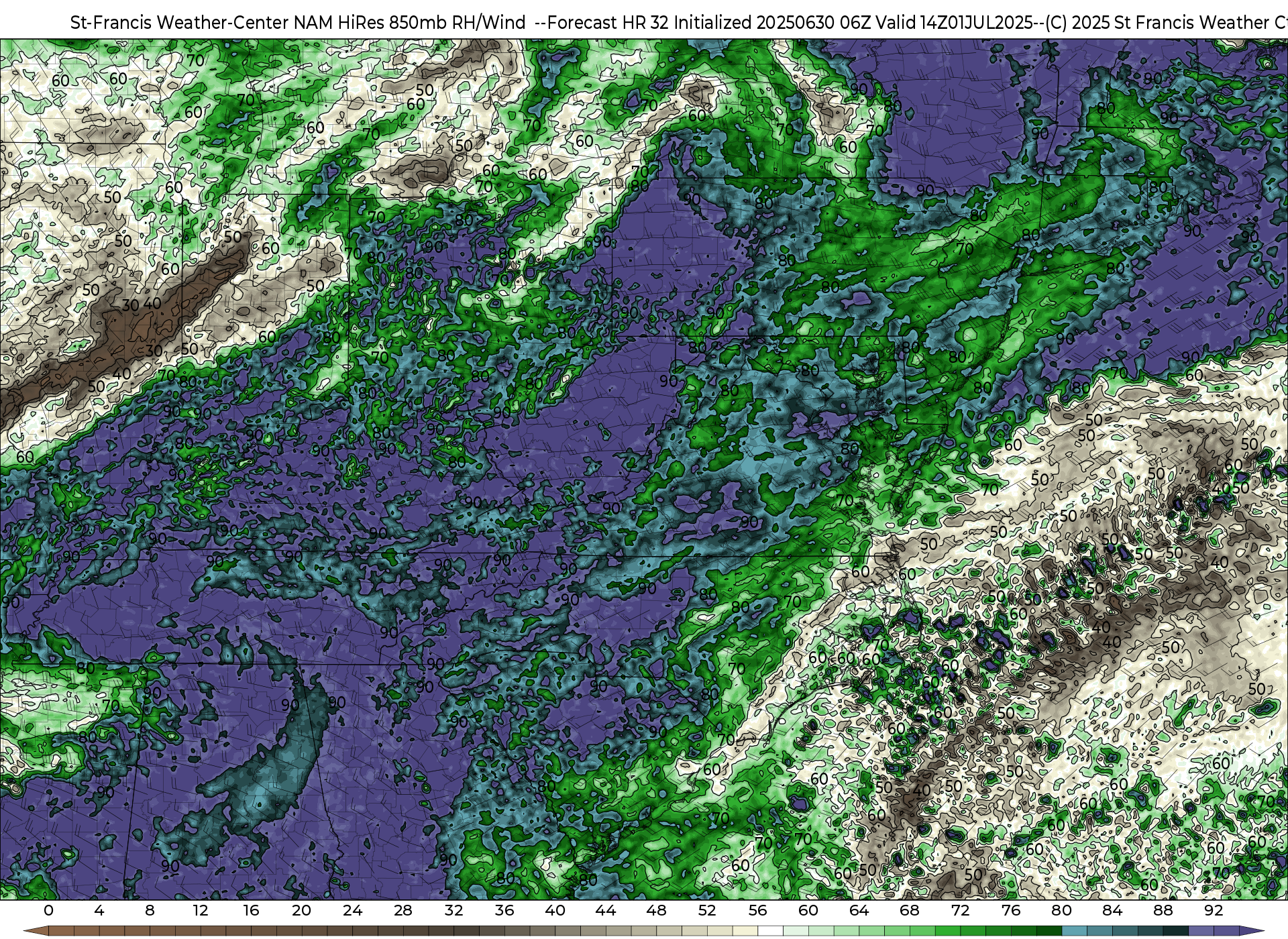Click the legend label "92"
This screenshot has width=1288, height=939.
[1214, 910]
